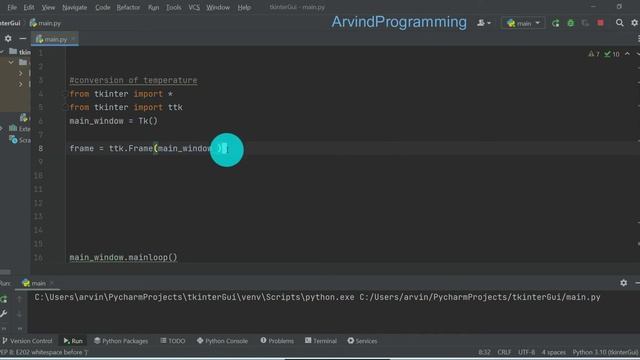
Task: Open the Help menu
Action: (x=244, y=7)
